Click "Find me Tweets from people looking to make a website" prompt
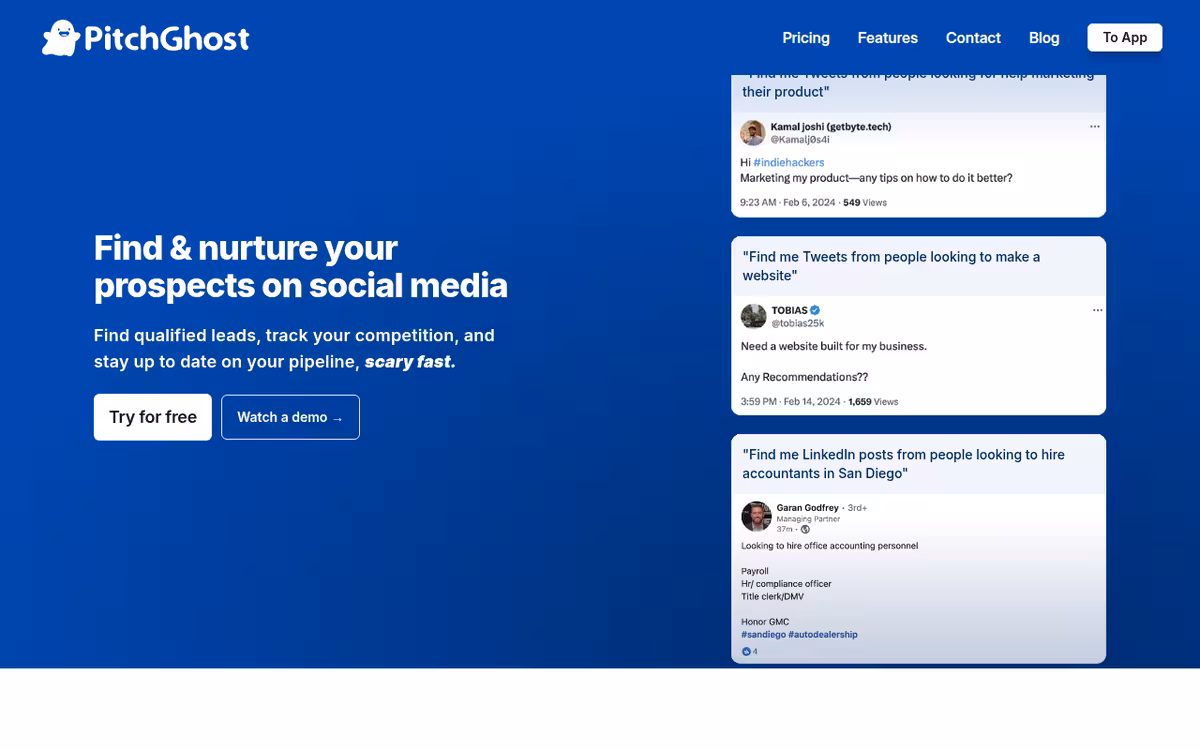 pos(891,266)
